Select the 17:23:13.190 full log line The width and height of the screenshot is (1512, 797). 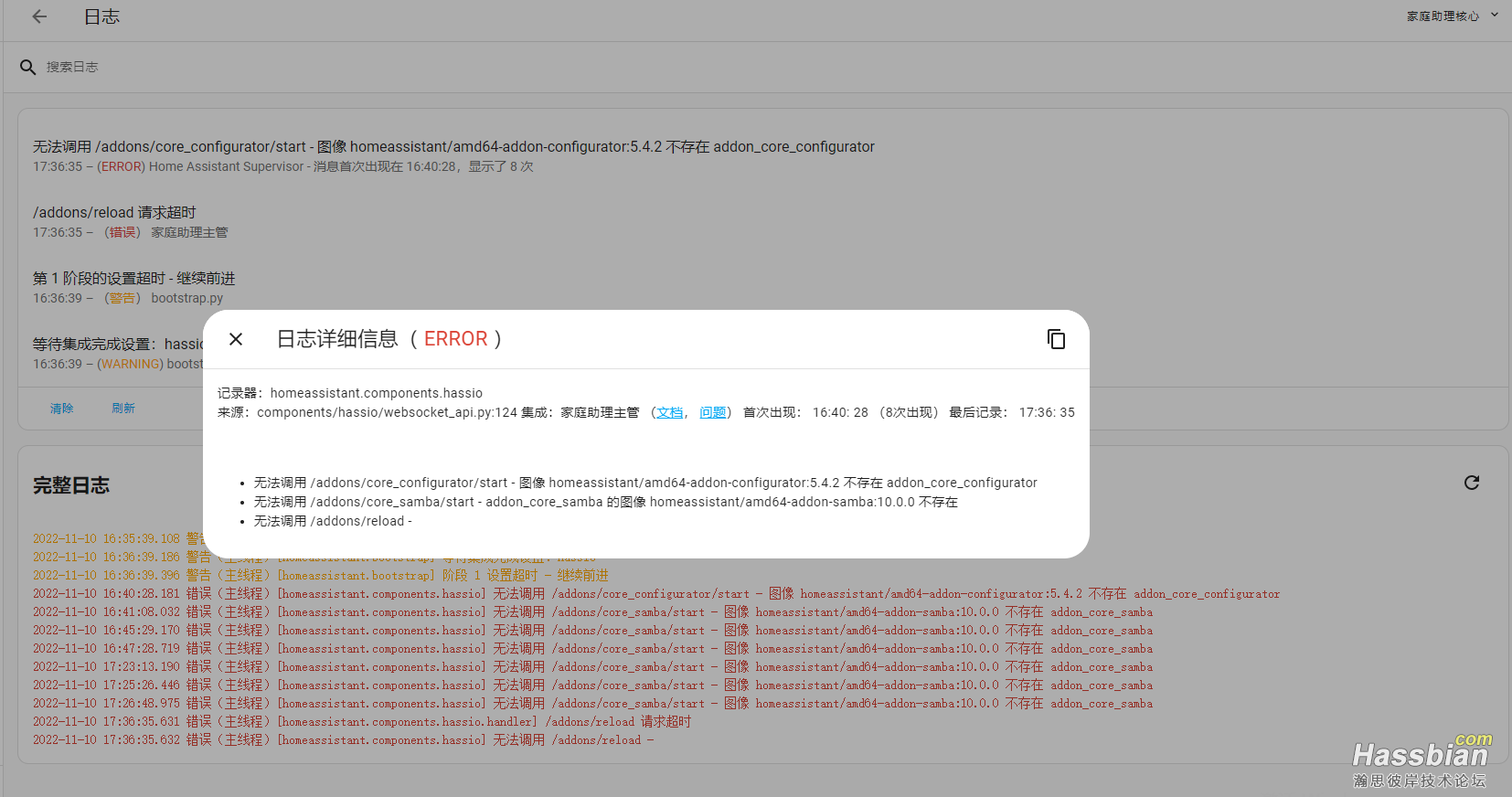tap(592, 667)
